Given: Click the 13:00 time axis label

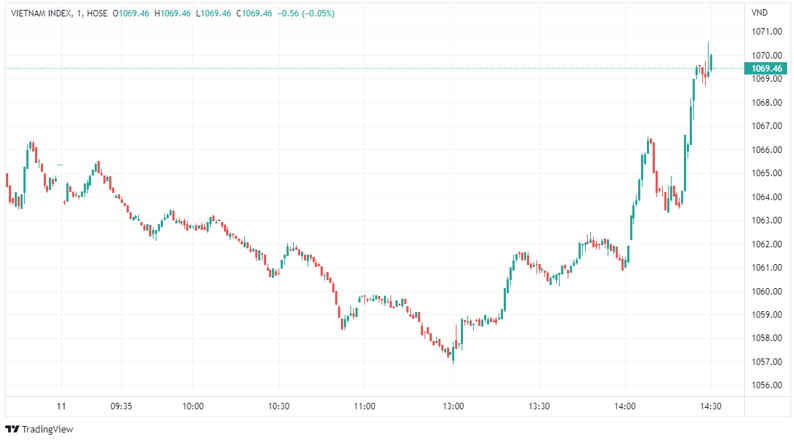Looking at the screenshot, I should pyautogui.click(x=453, y=407).
